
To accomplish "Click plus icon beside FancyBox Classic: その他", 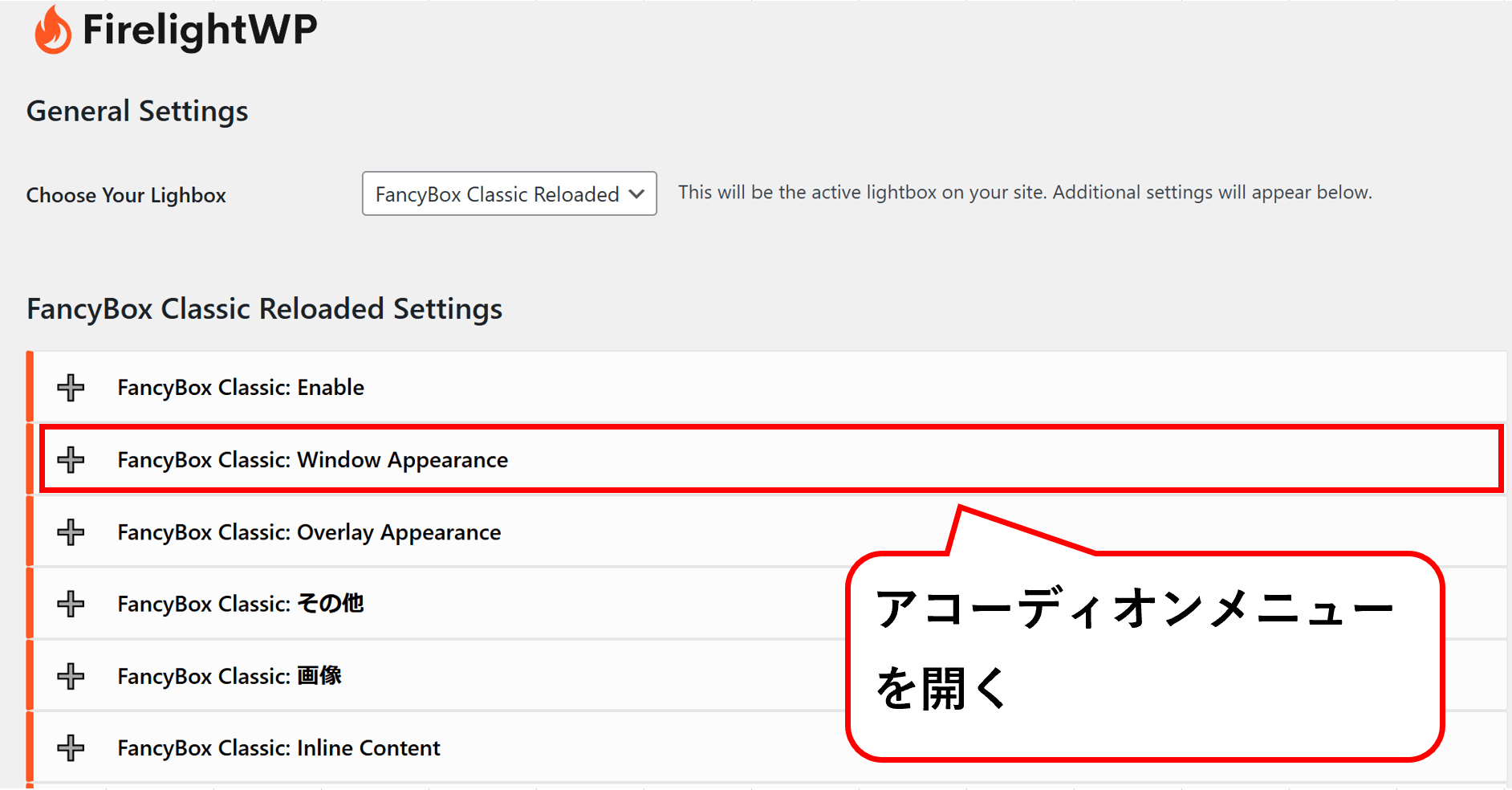I will (x=71, y=604).
